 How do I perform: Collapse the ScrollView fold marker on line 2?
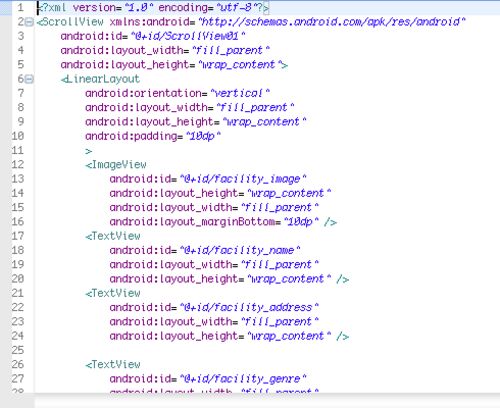29,22
